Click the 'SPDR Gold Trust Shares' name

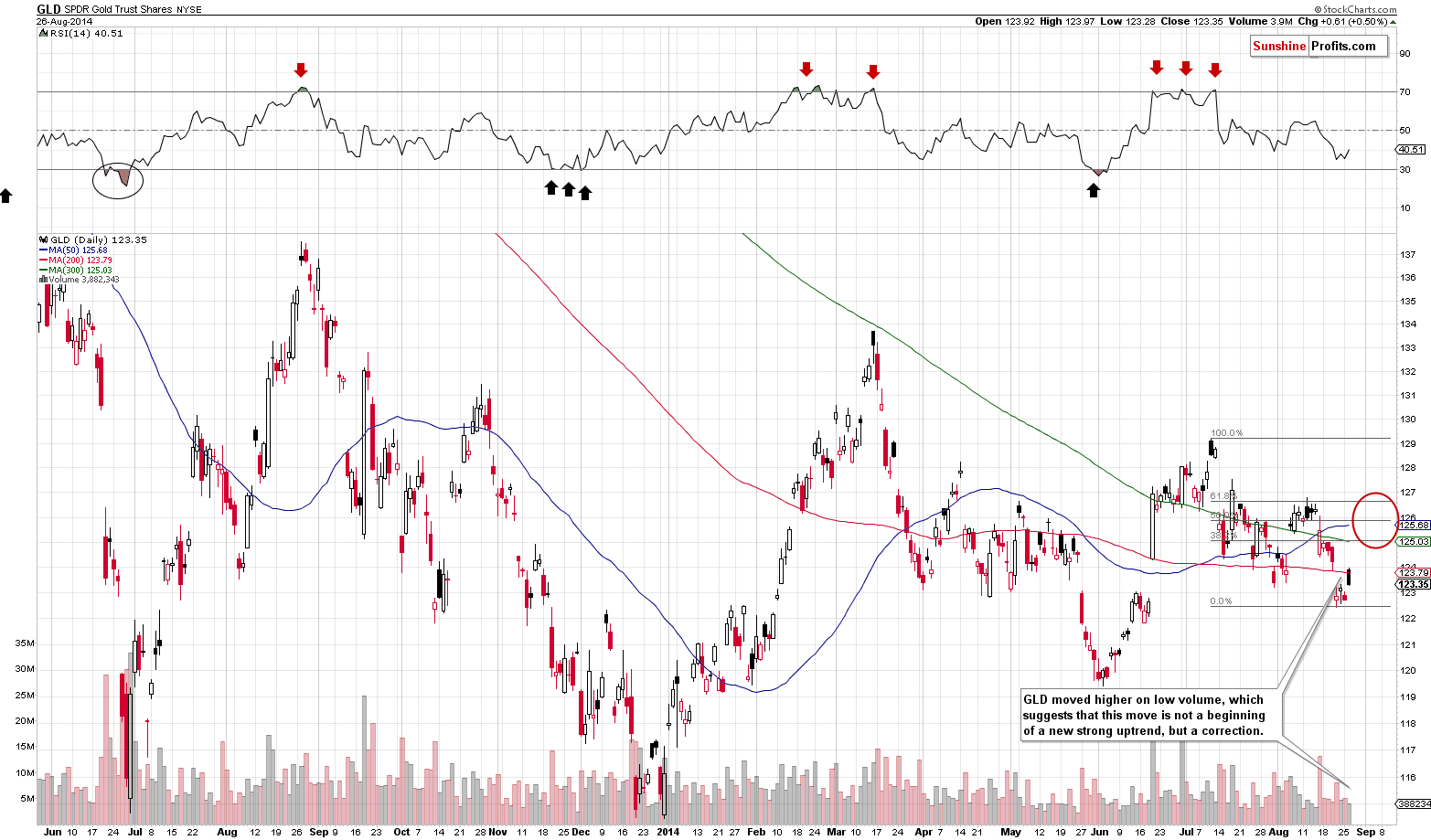[x=118, y=9]
